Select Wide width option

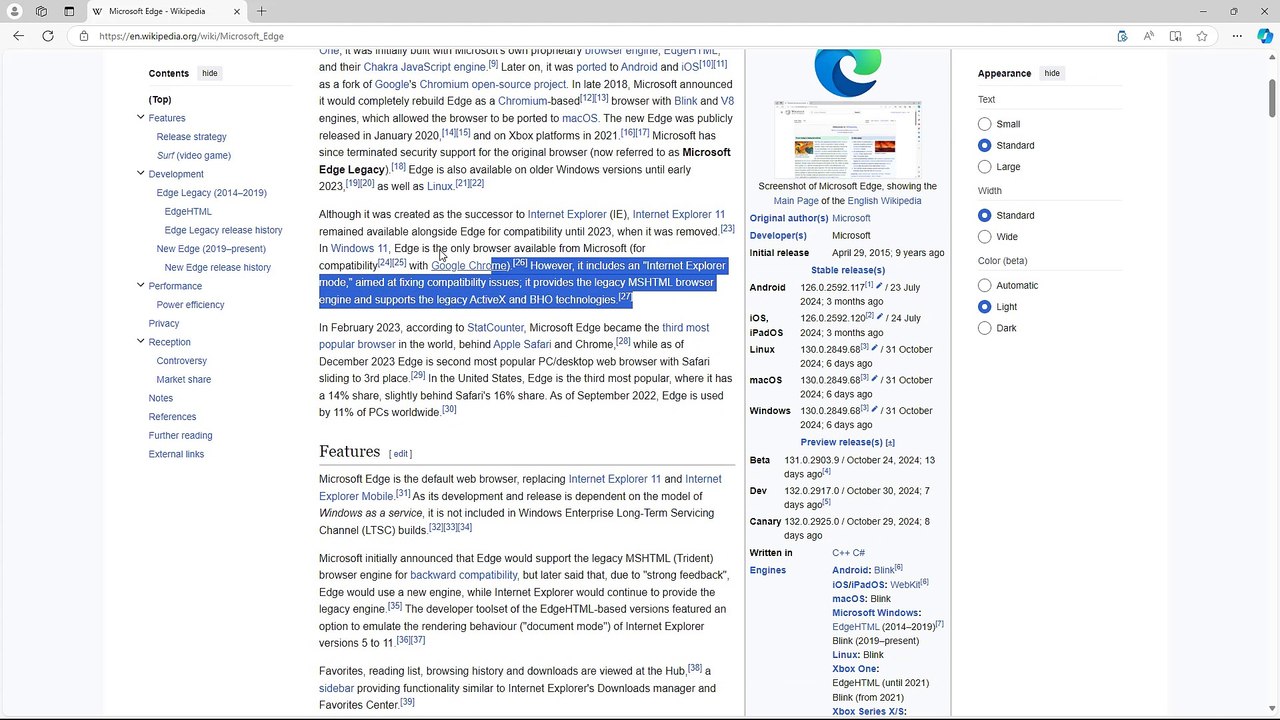(x=985, y=237)
